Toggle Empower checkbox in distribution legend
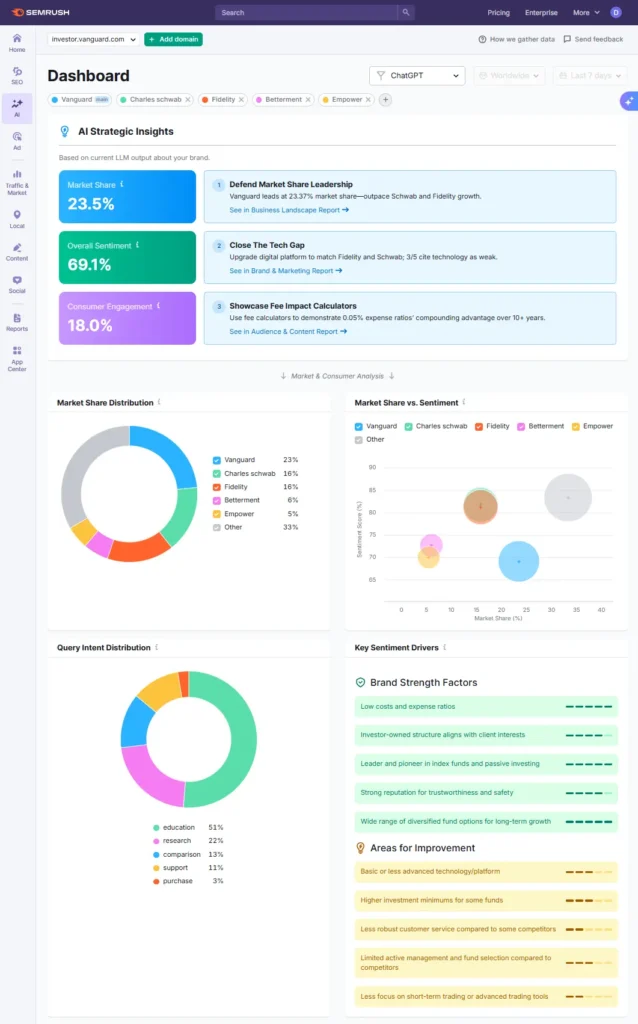The height and width of the screenshot is (1024, 638). pos(217,514)
